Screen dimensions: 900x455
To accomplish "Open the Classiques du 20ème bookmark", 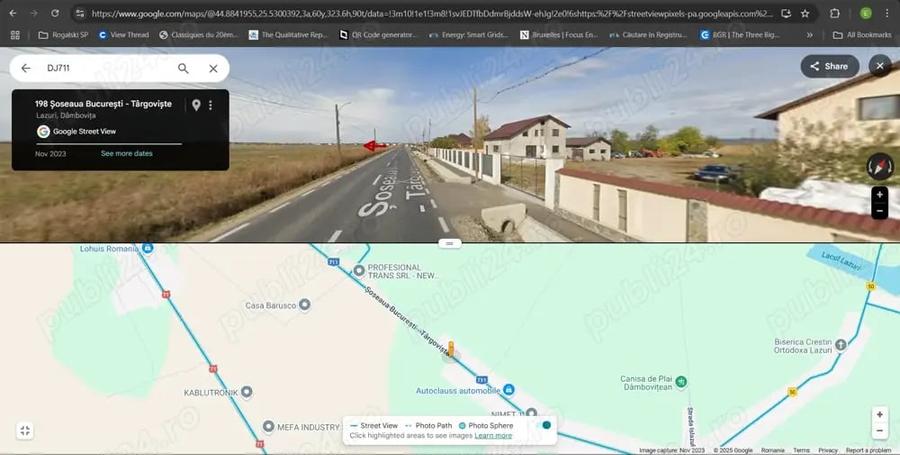I will [199, 35].
